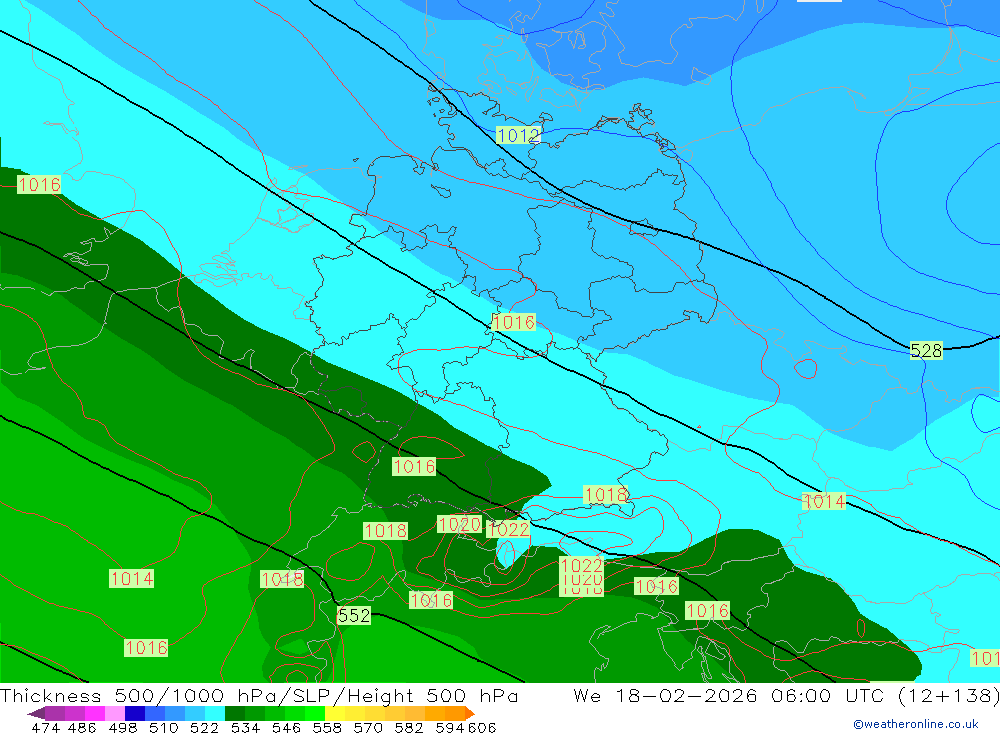Viewport: 1000px width, 733px height.
Task: Click the legend value 498
Action: (123, 727)
